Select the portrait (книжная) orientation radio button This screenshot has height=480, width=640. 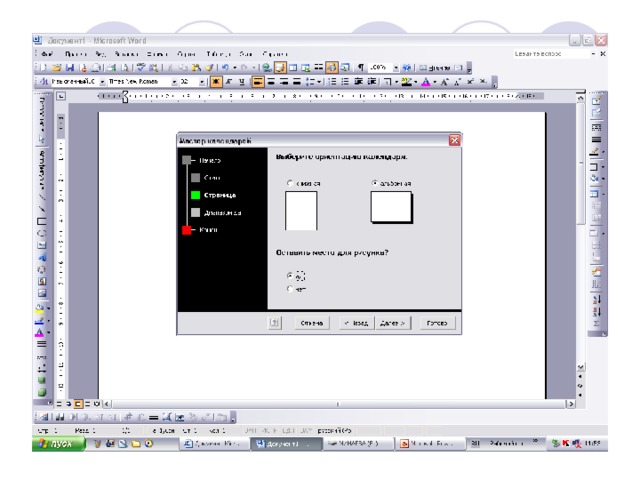[291, 183]
